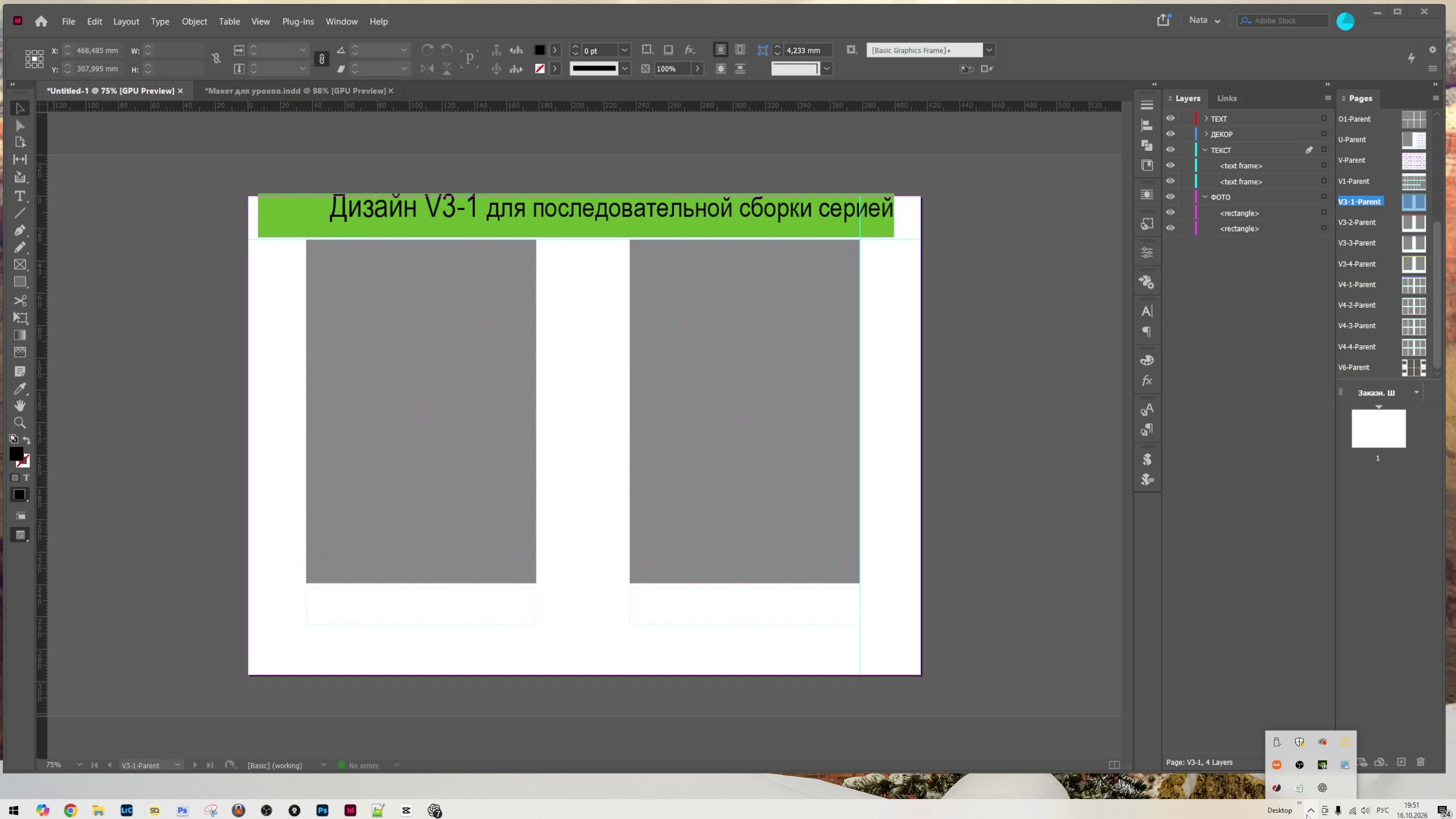Hide the ТЕКСТ layer
The height and width of the screenshot is (819, 1456).
[1170, 150]
